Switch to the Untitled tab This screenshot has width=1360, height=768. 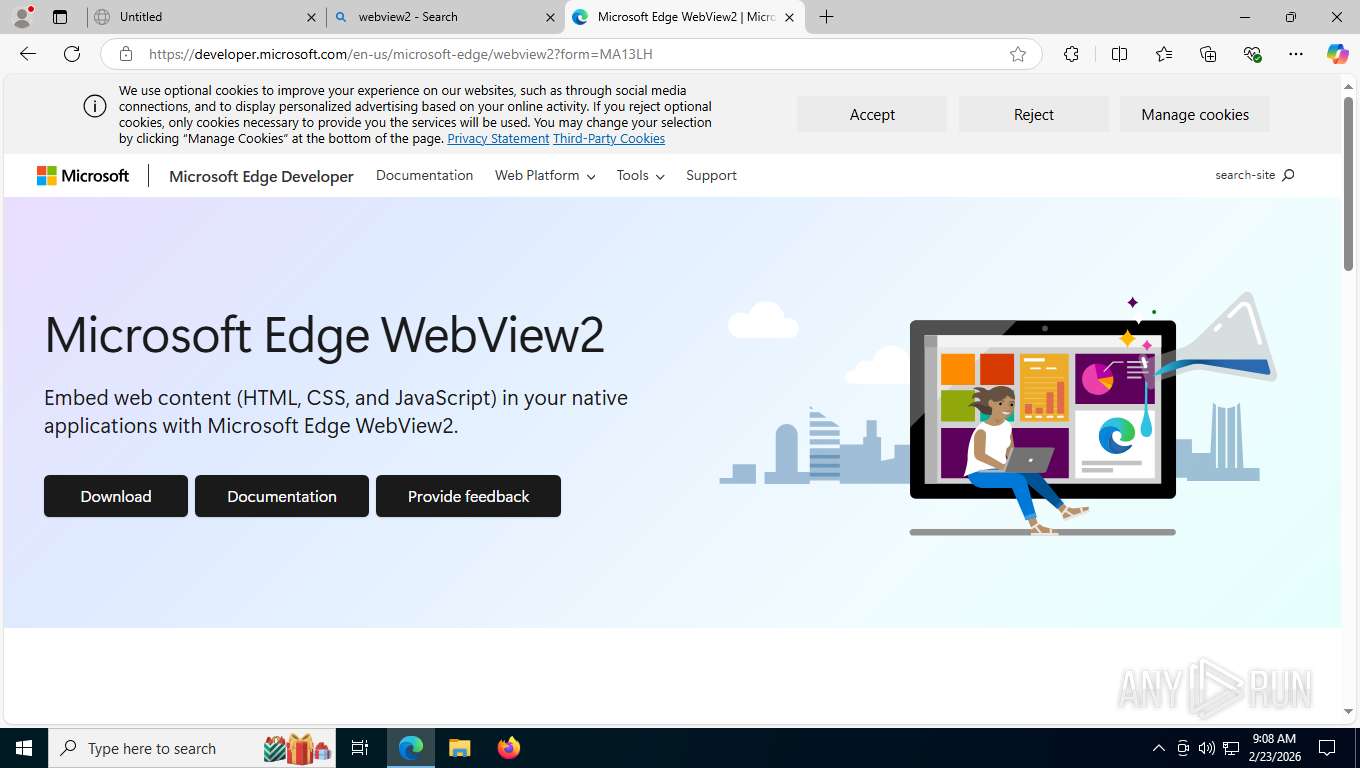pyautogui.click(x=204, y=17)
